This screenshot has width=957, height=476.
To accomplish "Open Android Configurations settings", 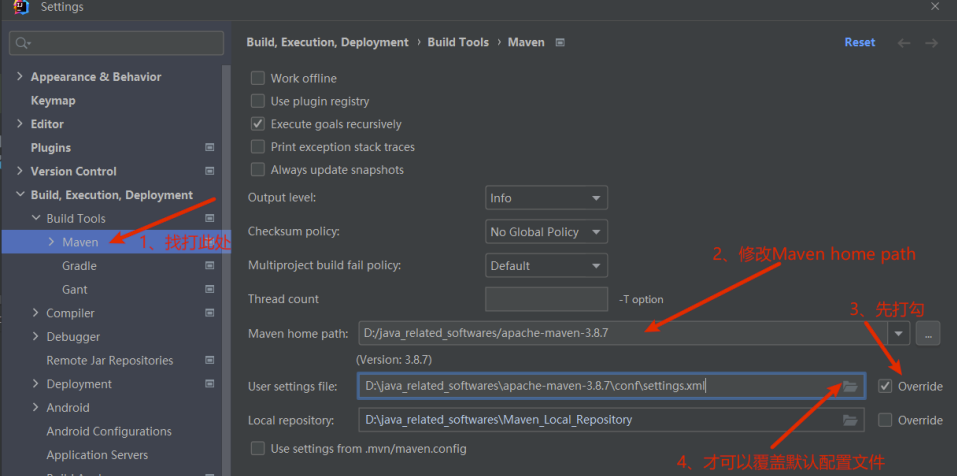I will pyautogui.click(x=109, y=431).
